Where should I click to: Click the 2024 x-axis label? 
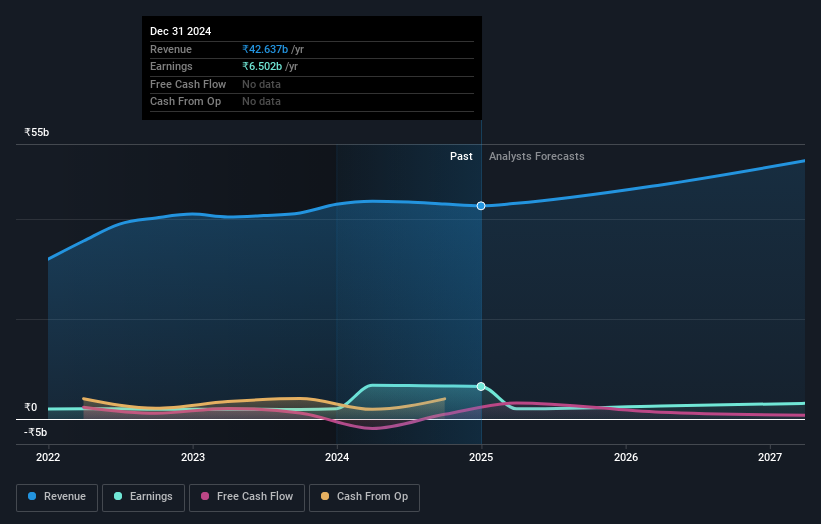click(337, 458)
